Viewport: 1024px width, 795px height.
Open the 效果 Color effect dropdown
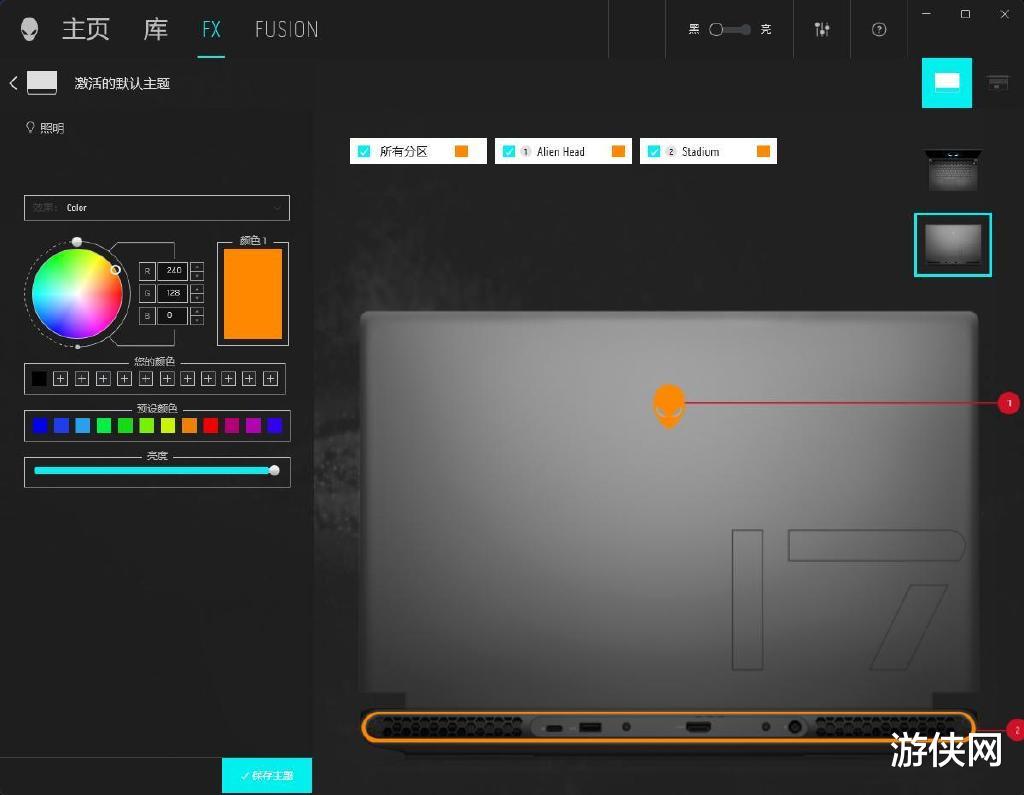(x=157, y=208)
